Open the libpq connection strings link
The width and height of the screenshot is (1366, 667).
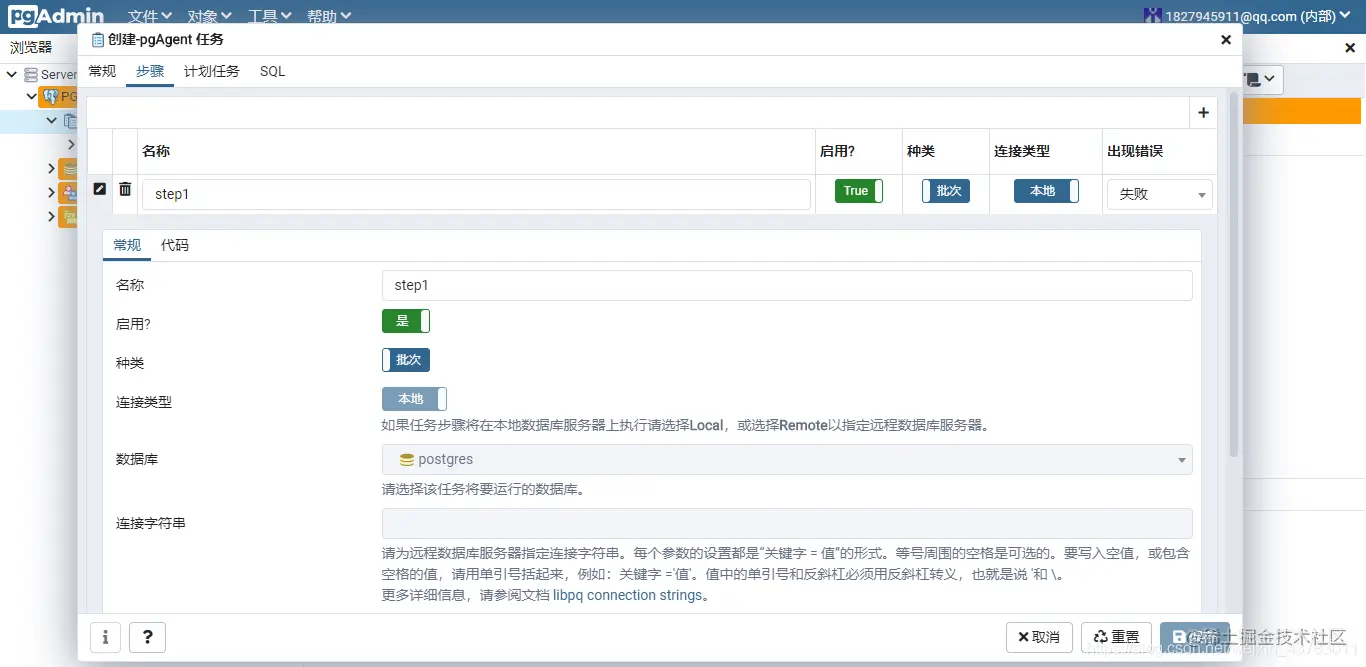click(628, 595)
